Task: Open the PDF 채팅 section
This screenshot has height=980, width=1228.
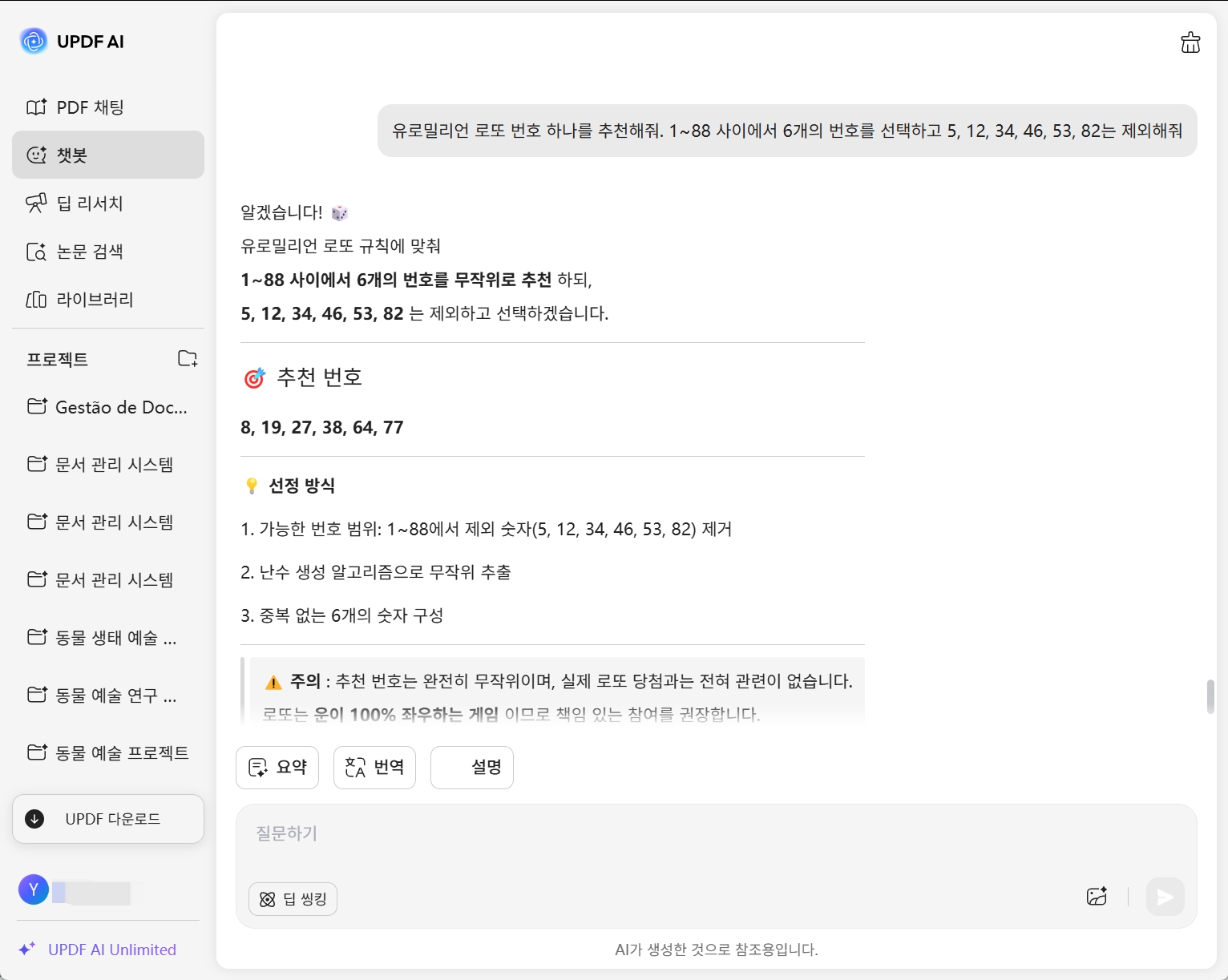Action: tap(108, 107)
